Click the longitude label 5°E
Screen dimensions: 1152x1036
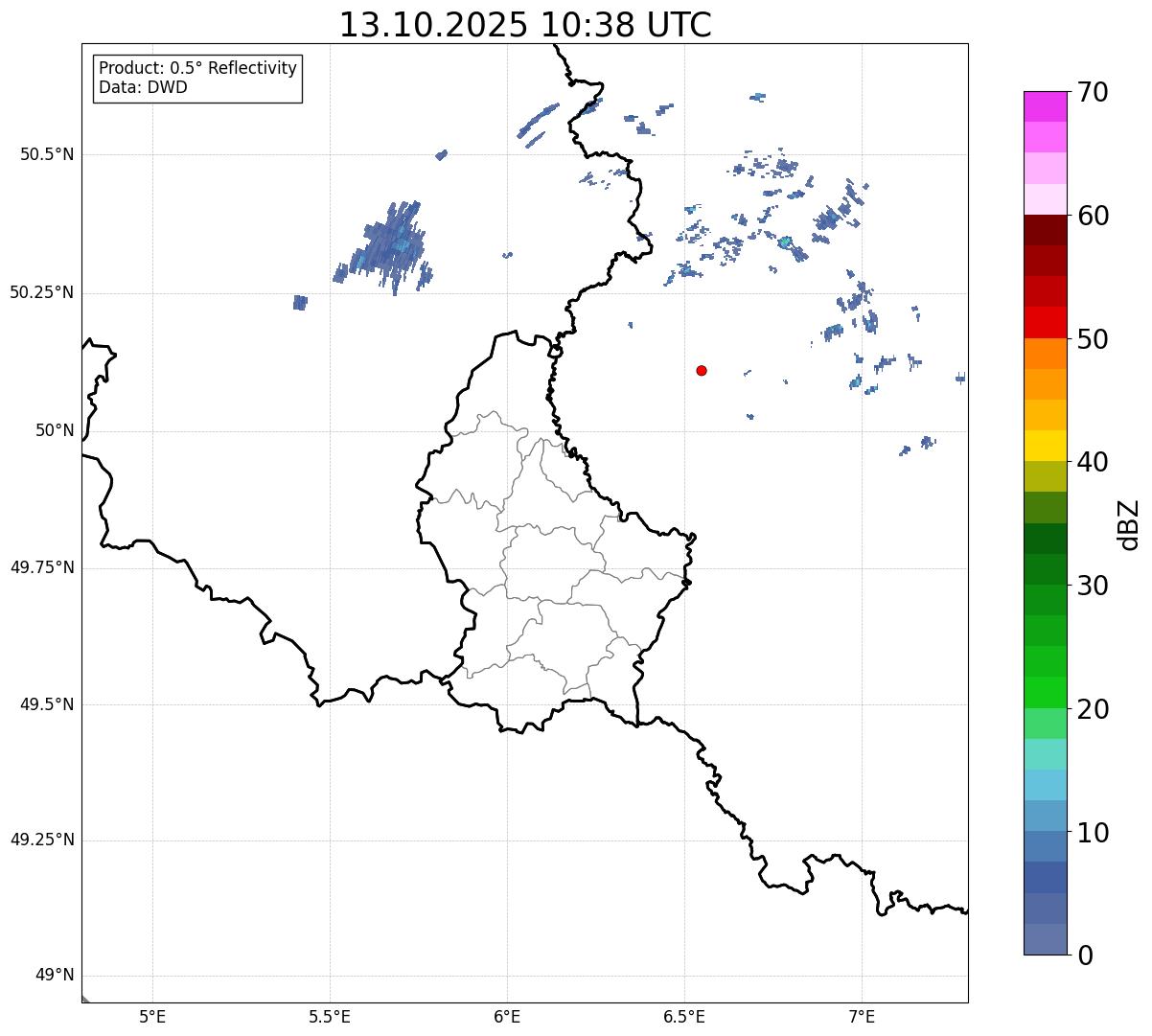(152, 1017)
